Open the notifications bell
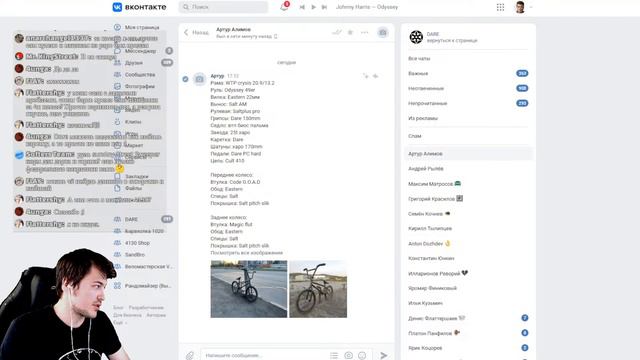640x360 pixels. point(284,7)
